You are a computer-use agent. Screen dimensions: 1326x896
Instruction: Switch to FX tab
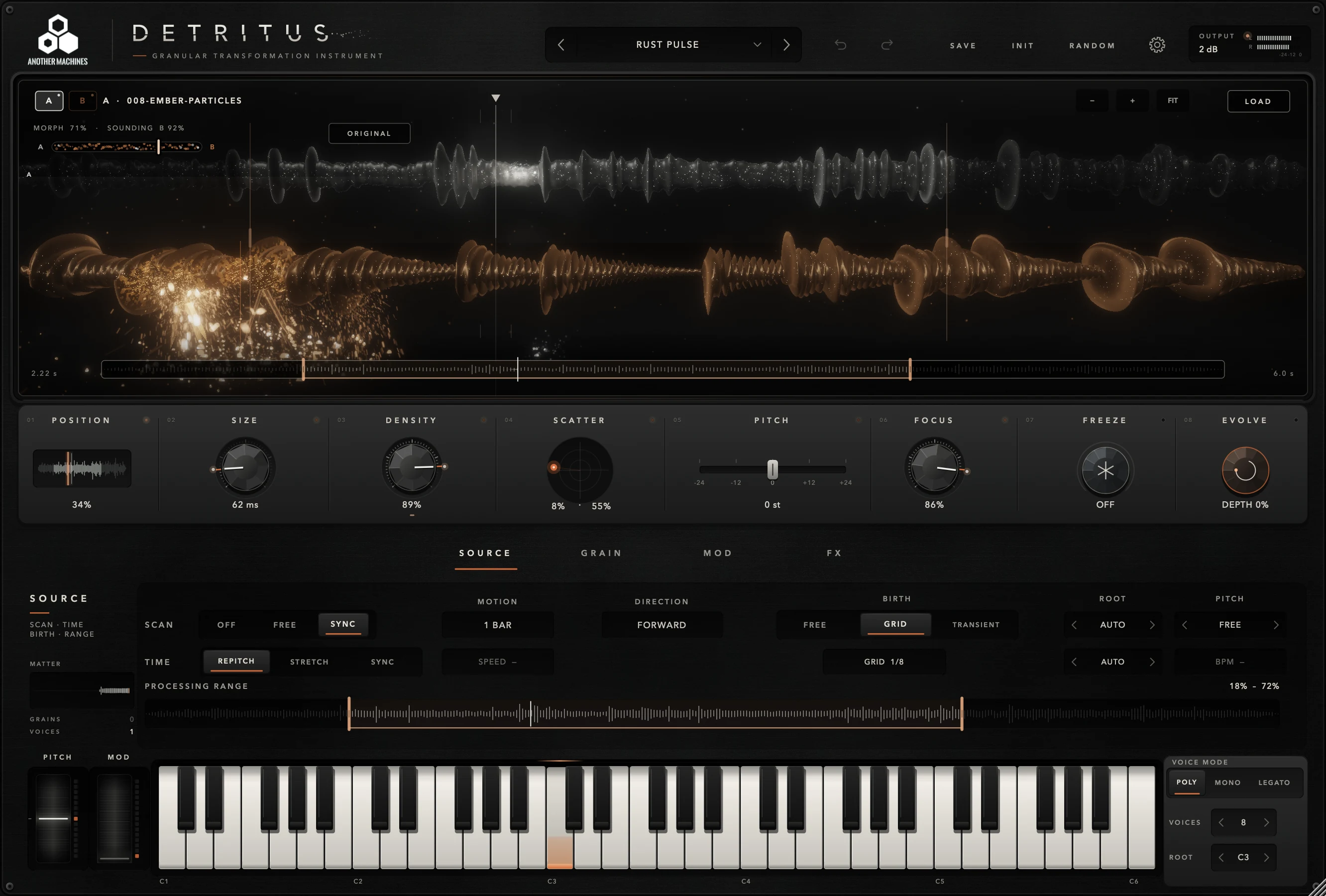pos(834,553)
